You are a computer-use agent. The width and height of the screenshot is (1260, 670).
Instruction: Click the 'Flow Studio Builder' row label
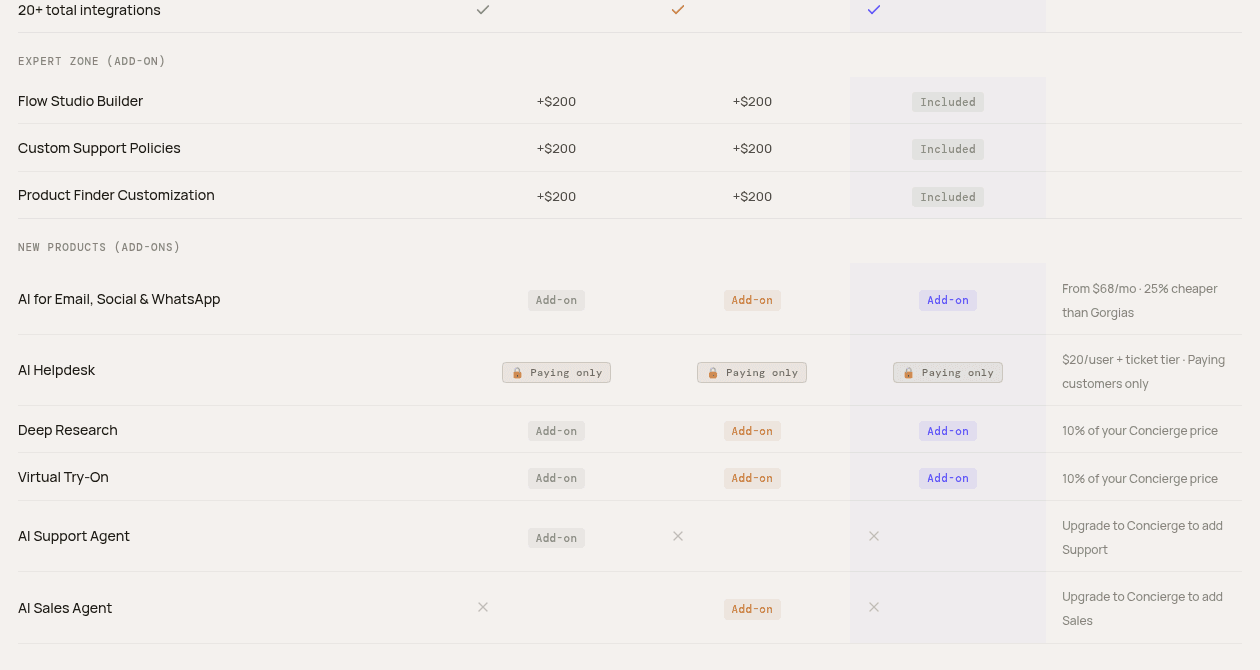click(80, 101)
